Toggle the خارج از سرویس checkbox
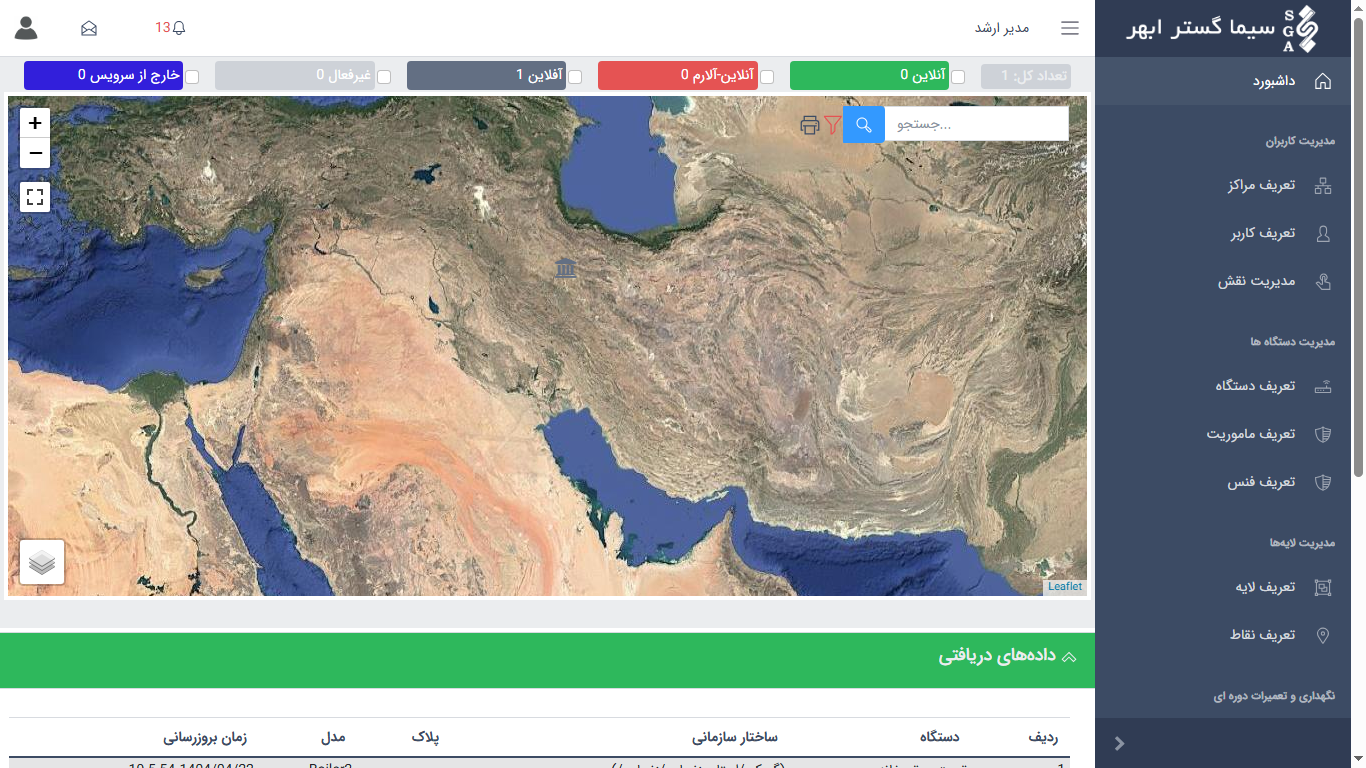Screen dimensions: 1366x768 (x=192, y=77)
